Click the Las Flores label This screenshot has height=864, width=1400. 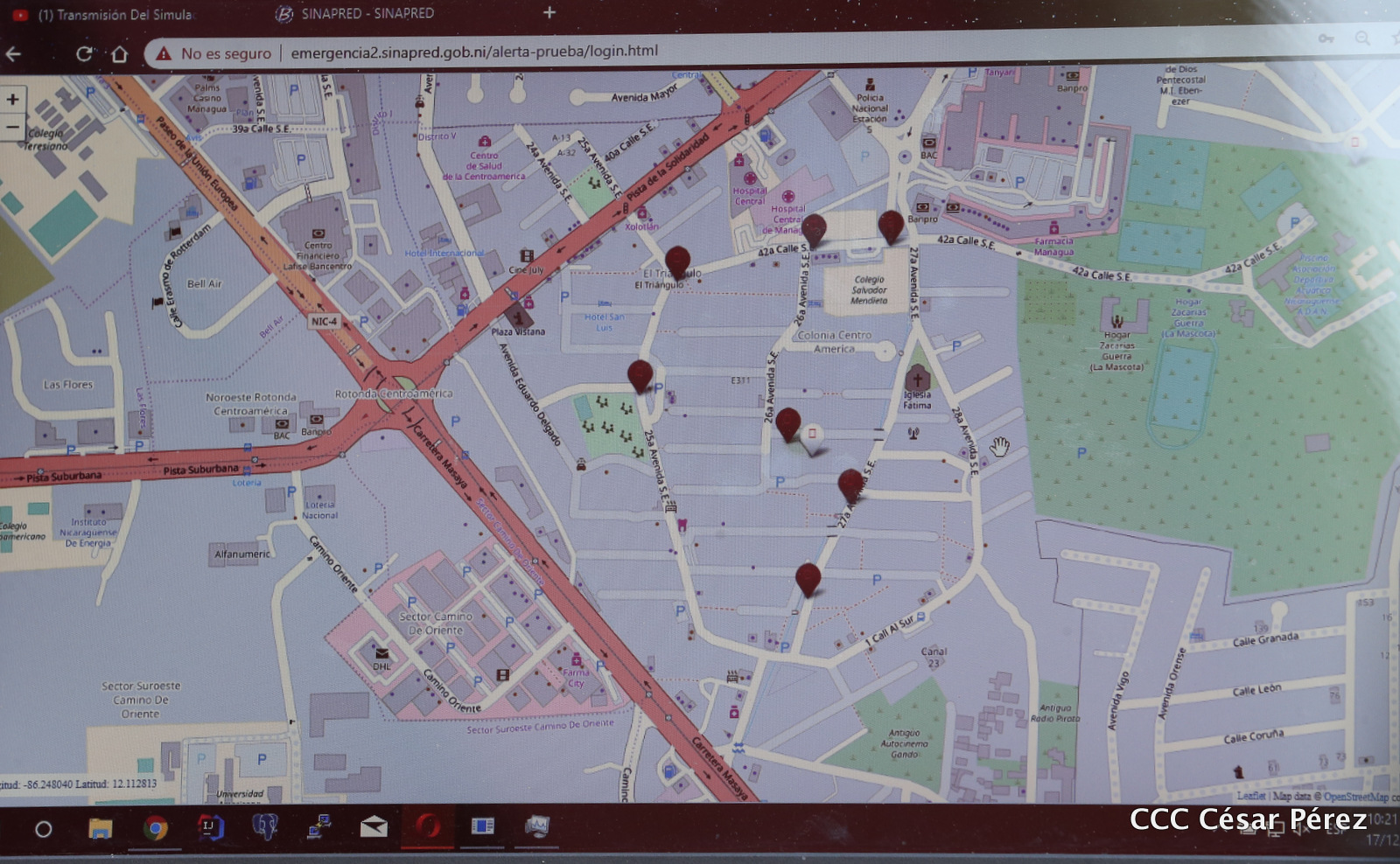click(68, 384)
